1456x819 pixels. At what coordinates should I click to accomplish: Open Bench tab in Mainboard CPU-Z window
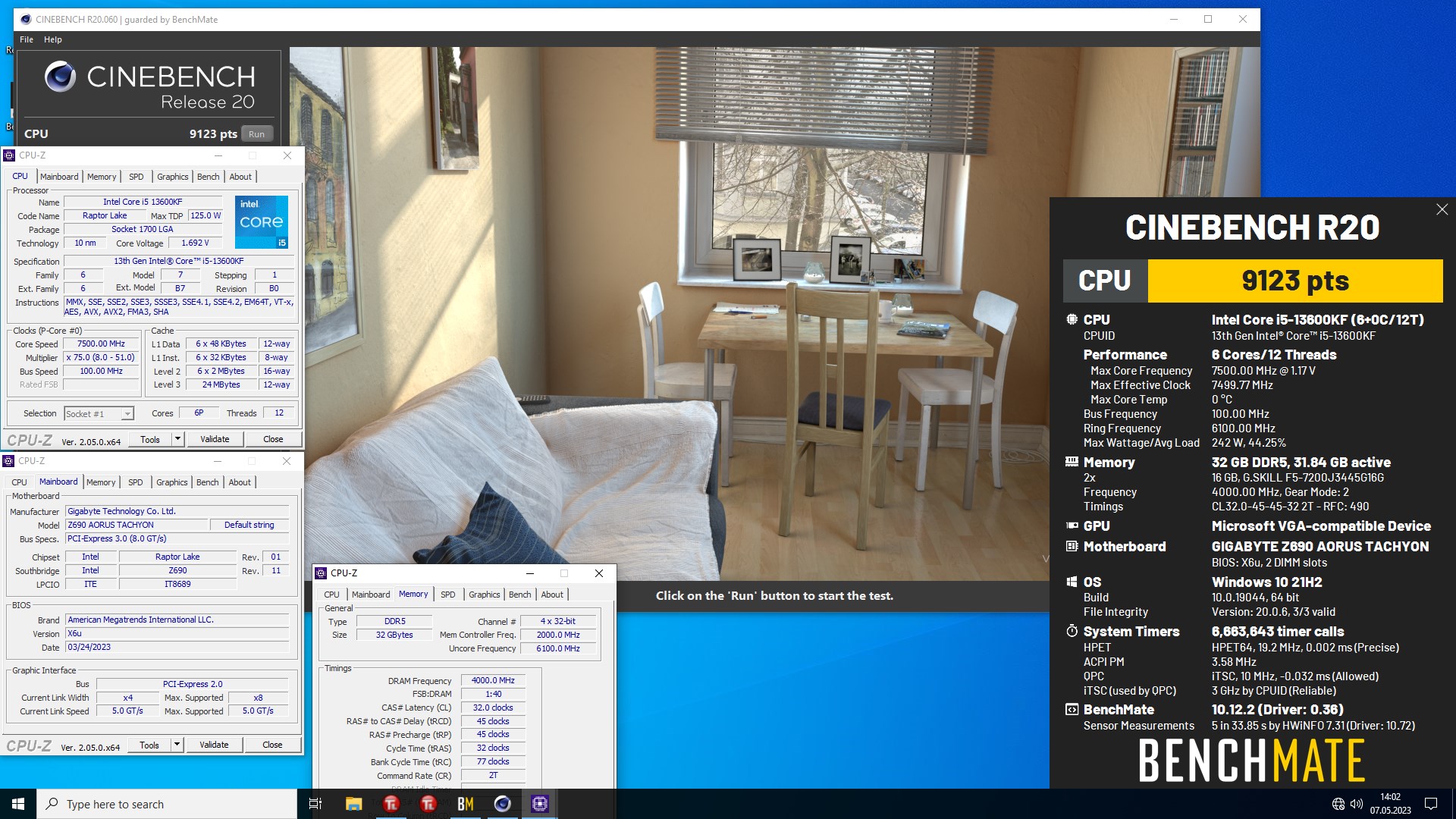tap(208, 482)
